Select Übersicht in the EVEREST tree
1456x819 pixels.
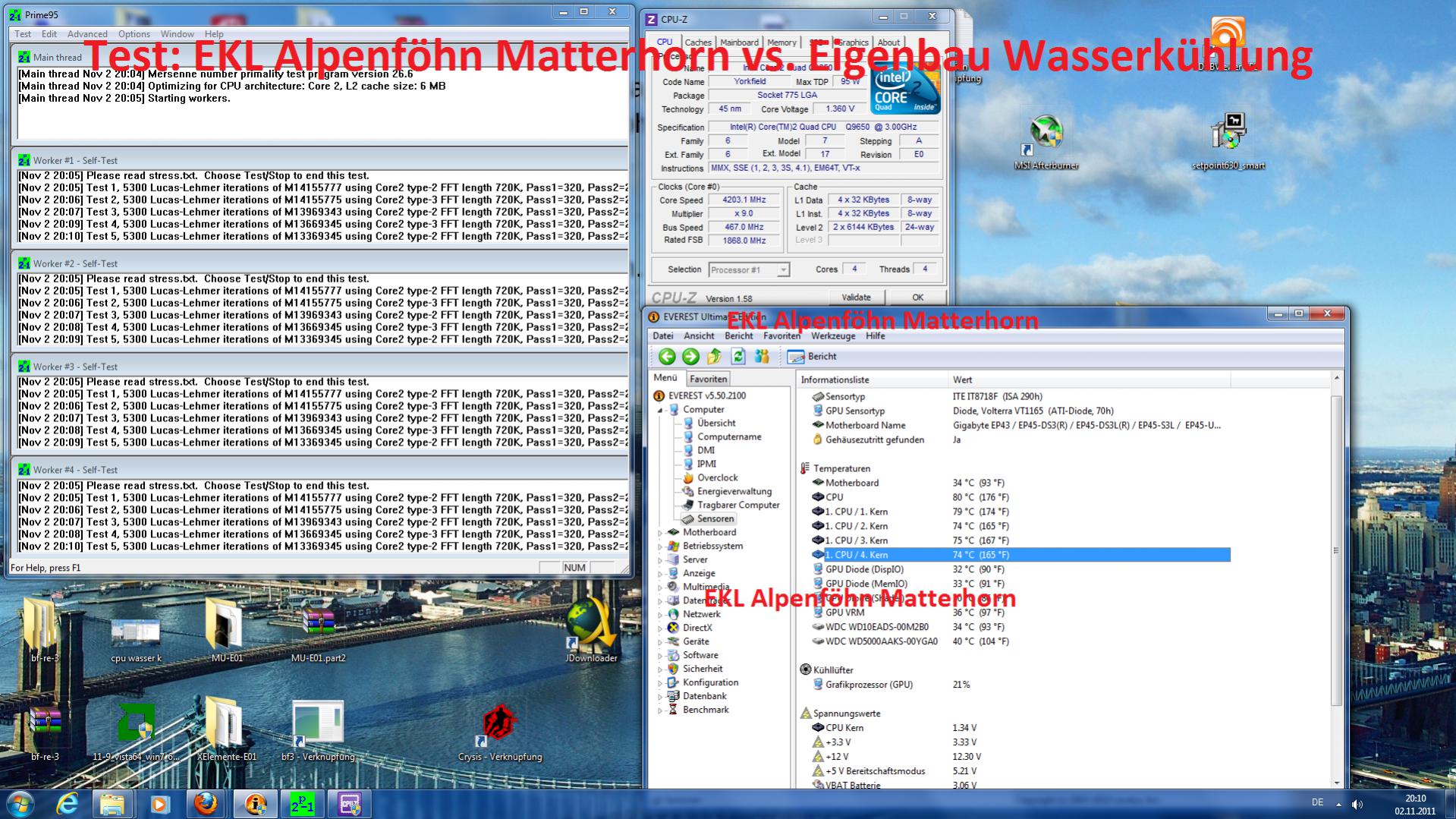point(715,424)
